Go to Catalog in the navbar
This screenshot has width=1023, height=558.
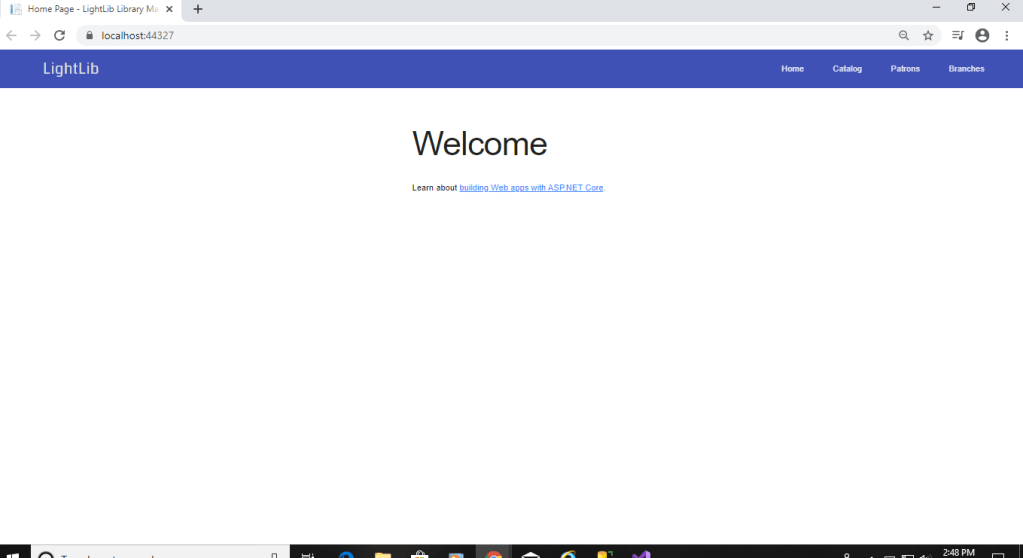tap(847, 69)
